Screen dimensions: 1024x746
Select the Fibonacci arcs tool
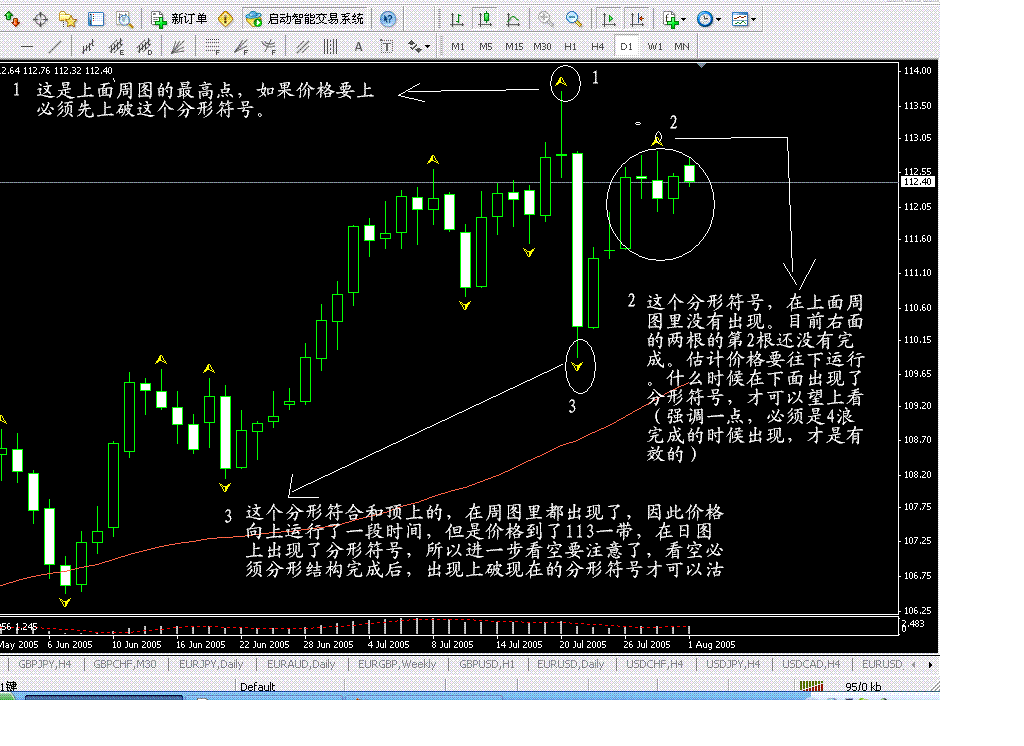tap(268, 46)
